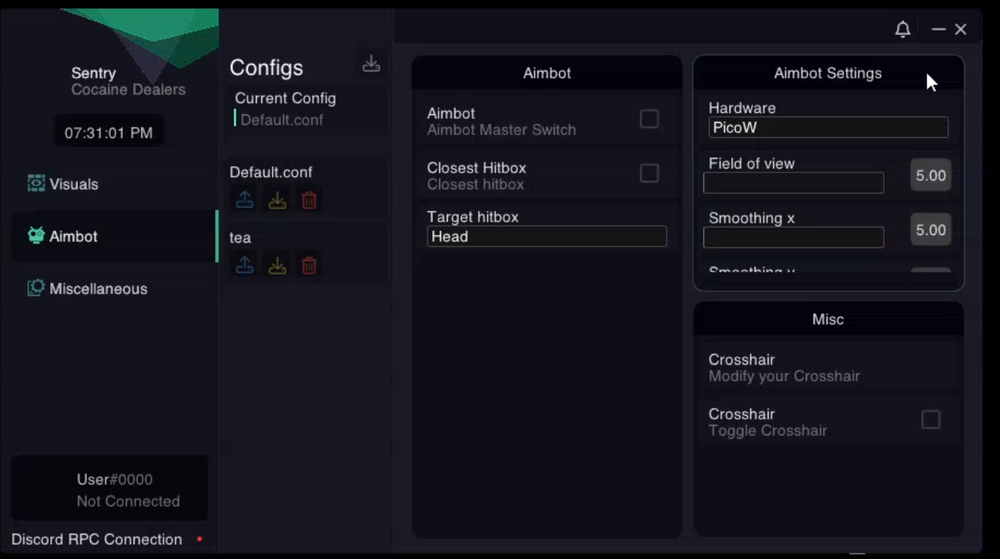The image size is (1000, 559).
Task: Click the Discord RPC Connection status
Action: tap(107, 539)
